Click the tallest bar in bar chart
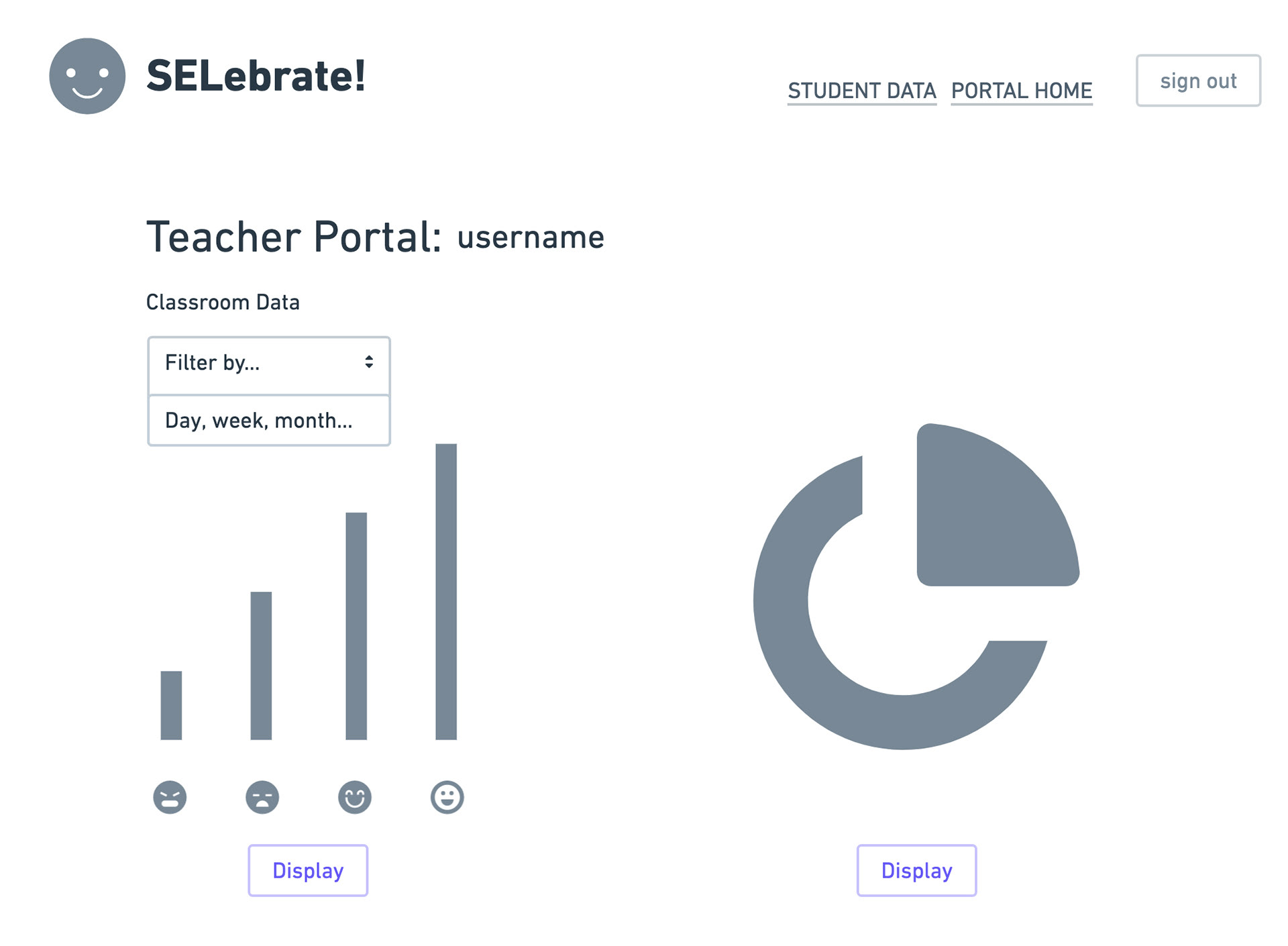This screenshot has width=1288, height=946. 446,592
